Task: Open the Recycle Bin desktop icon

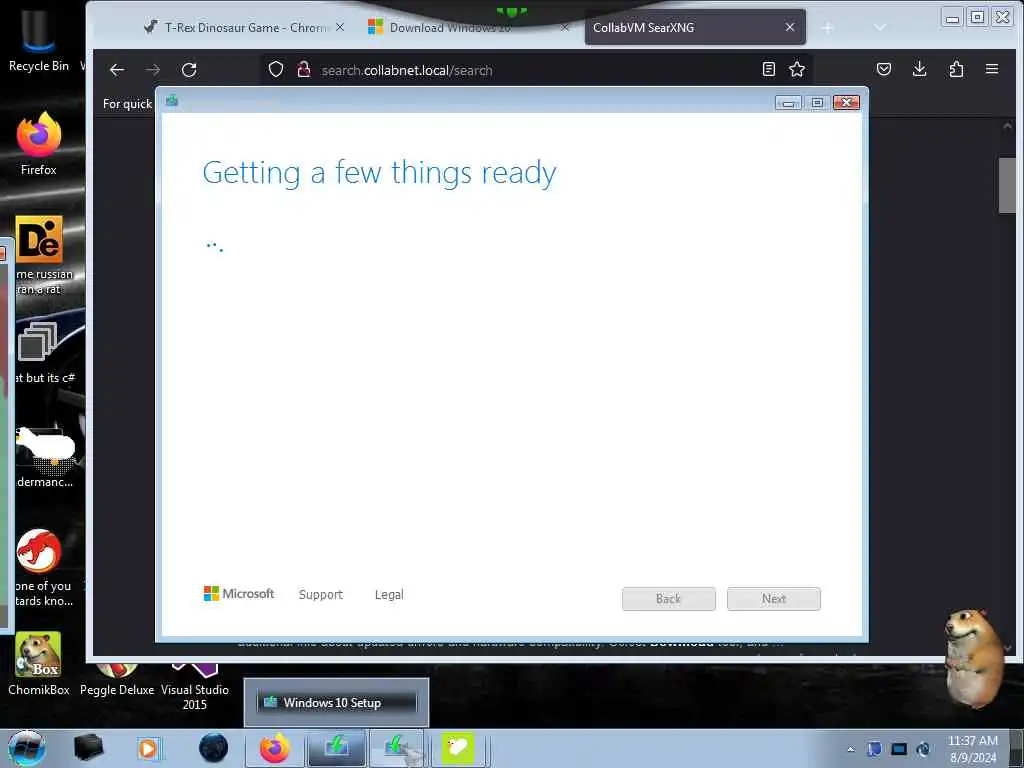Action: pos(39,39)
